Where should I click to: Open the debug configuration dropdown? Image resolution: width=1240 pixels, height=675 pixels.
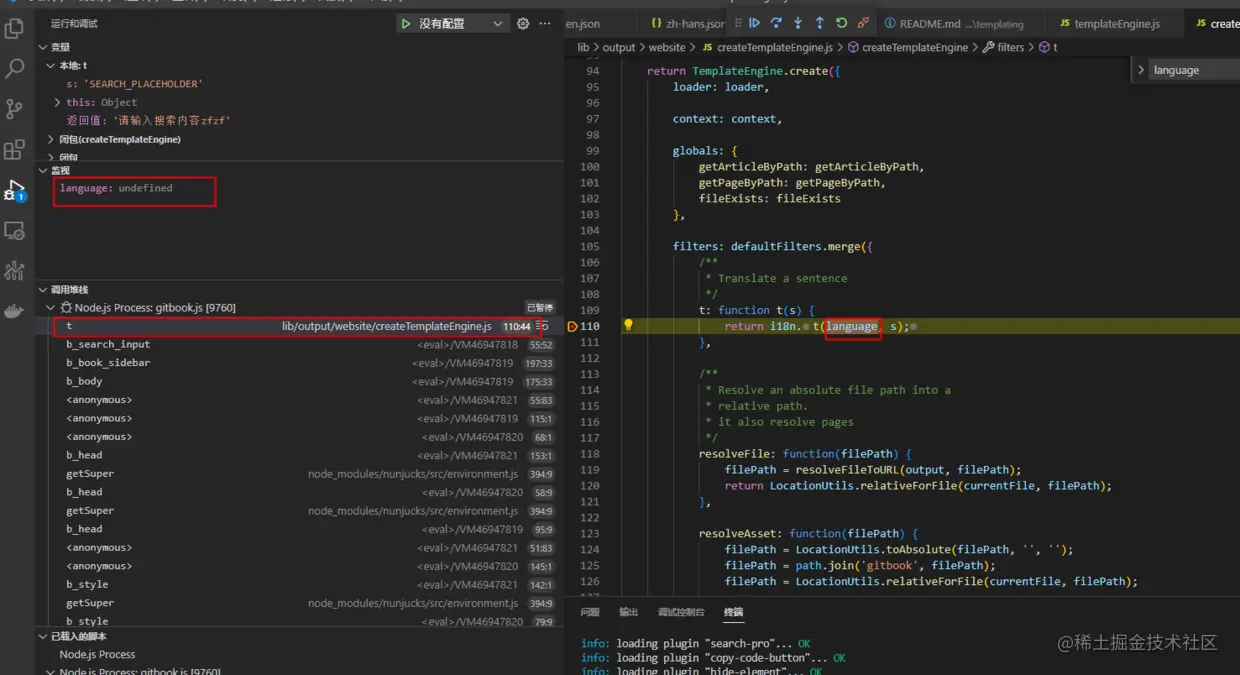tap(497, 23)
